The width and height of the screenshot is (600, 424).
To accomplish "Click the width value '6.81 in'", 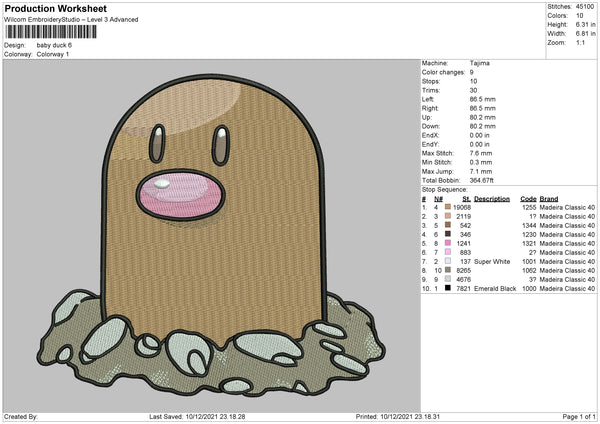I will [585, 34].
